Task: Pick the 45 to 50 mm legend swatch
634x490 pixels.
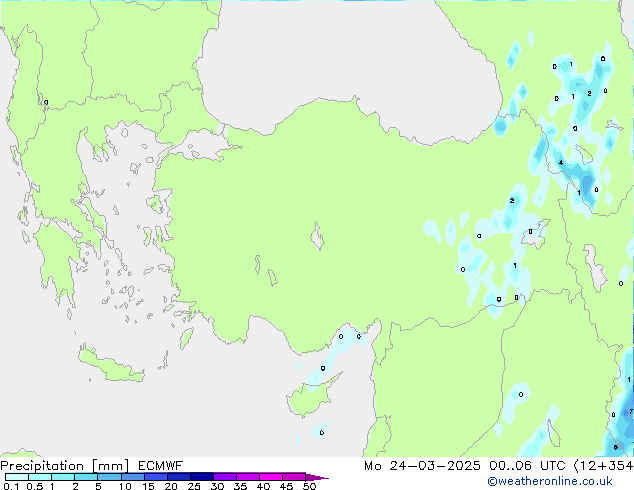Action: pos(294,477)
